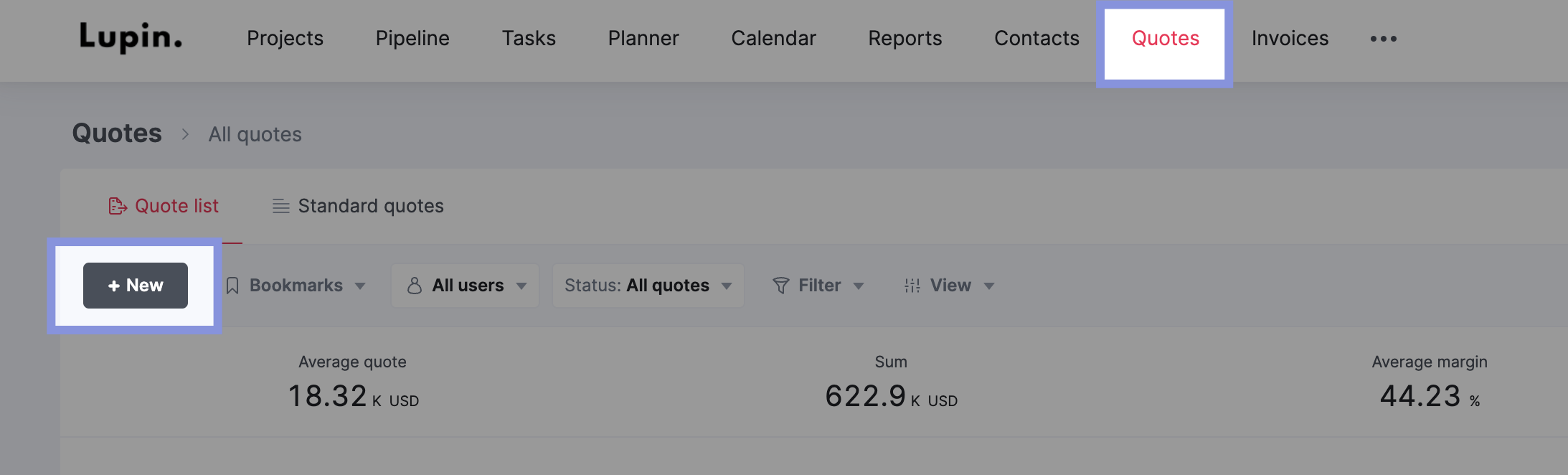Click the bookmark icon
This screenshot has height=475, width=1568.
pos(232,286)
